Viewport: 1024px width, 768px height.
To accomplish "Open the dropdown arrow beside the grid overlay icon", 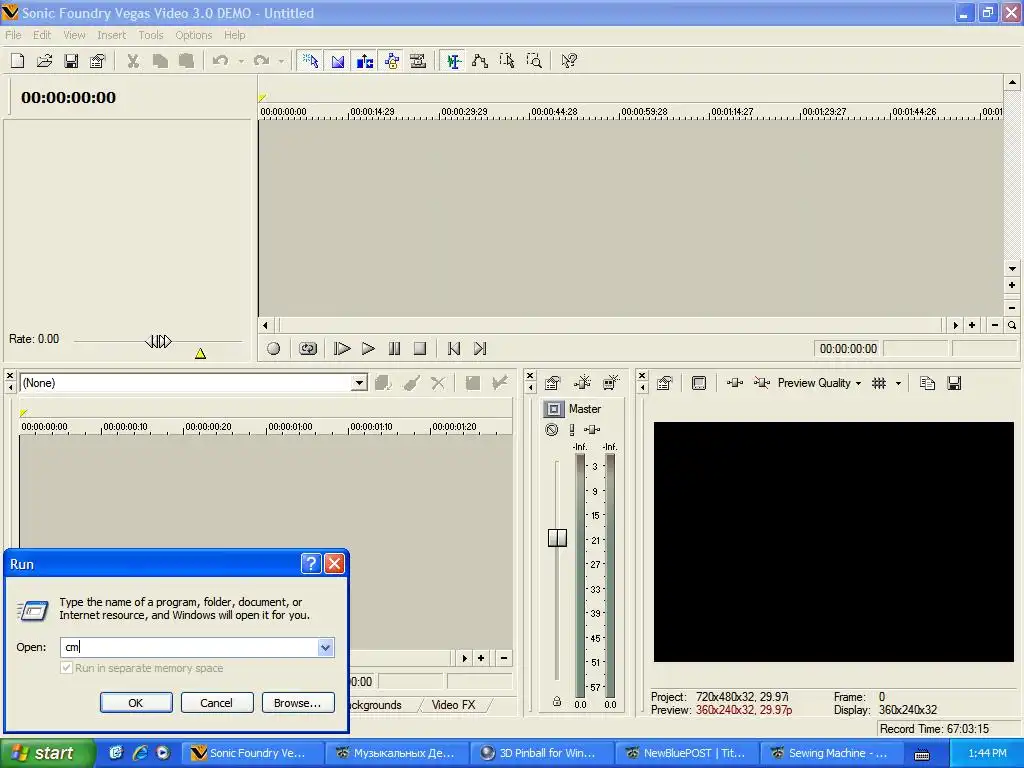I will pos(898,383).
